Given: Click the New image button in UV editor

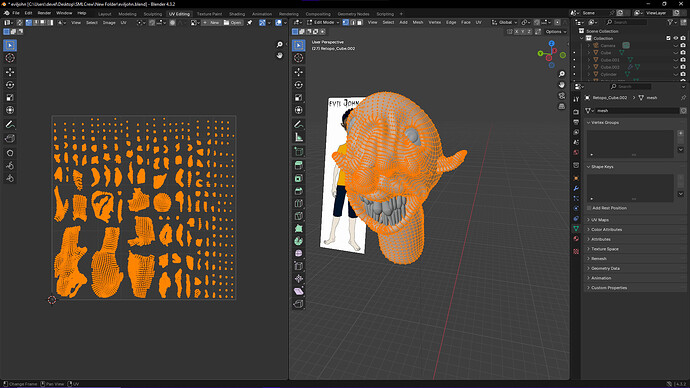Looking at the screenshot, I should click(x=211, y=22).
